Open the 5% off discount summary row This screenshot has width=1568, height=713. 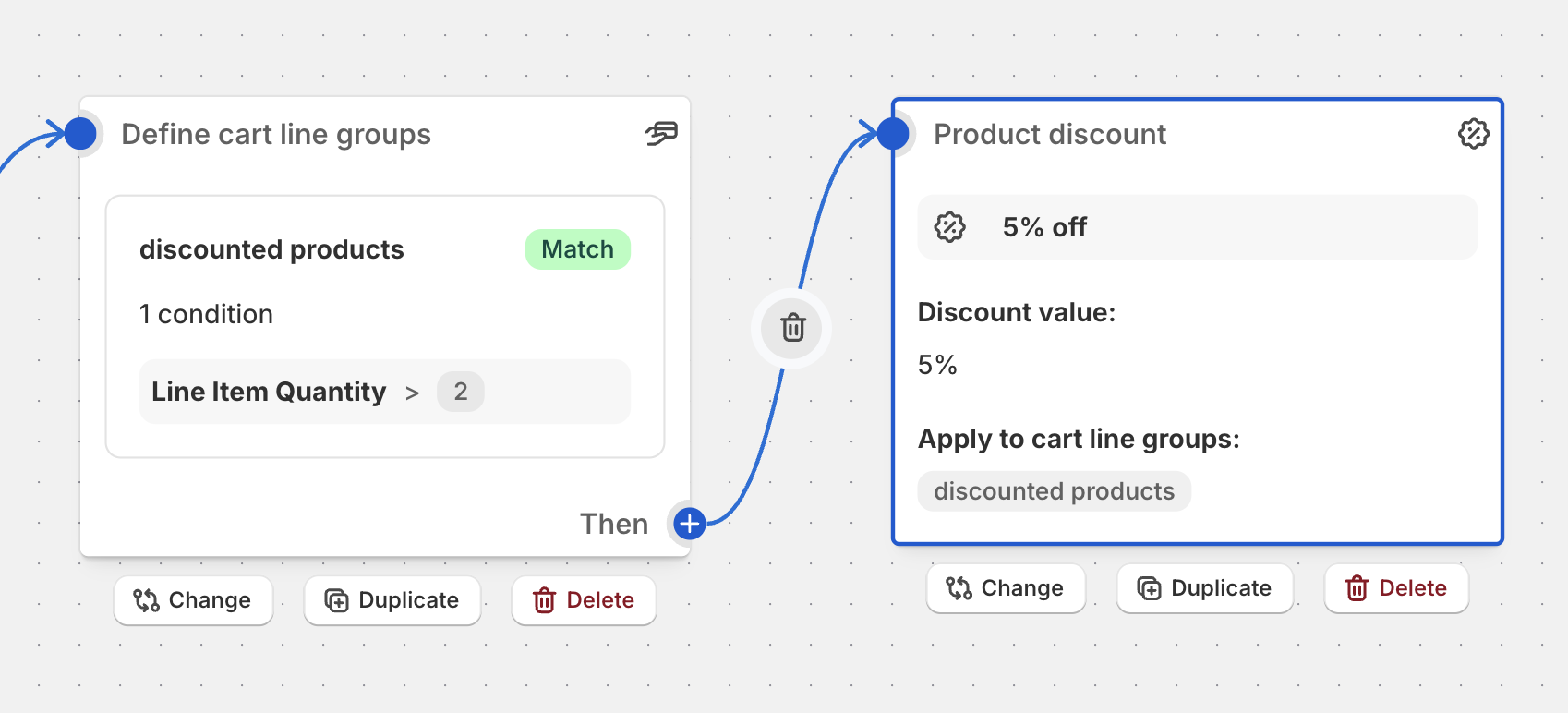1197,227
